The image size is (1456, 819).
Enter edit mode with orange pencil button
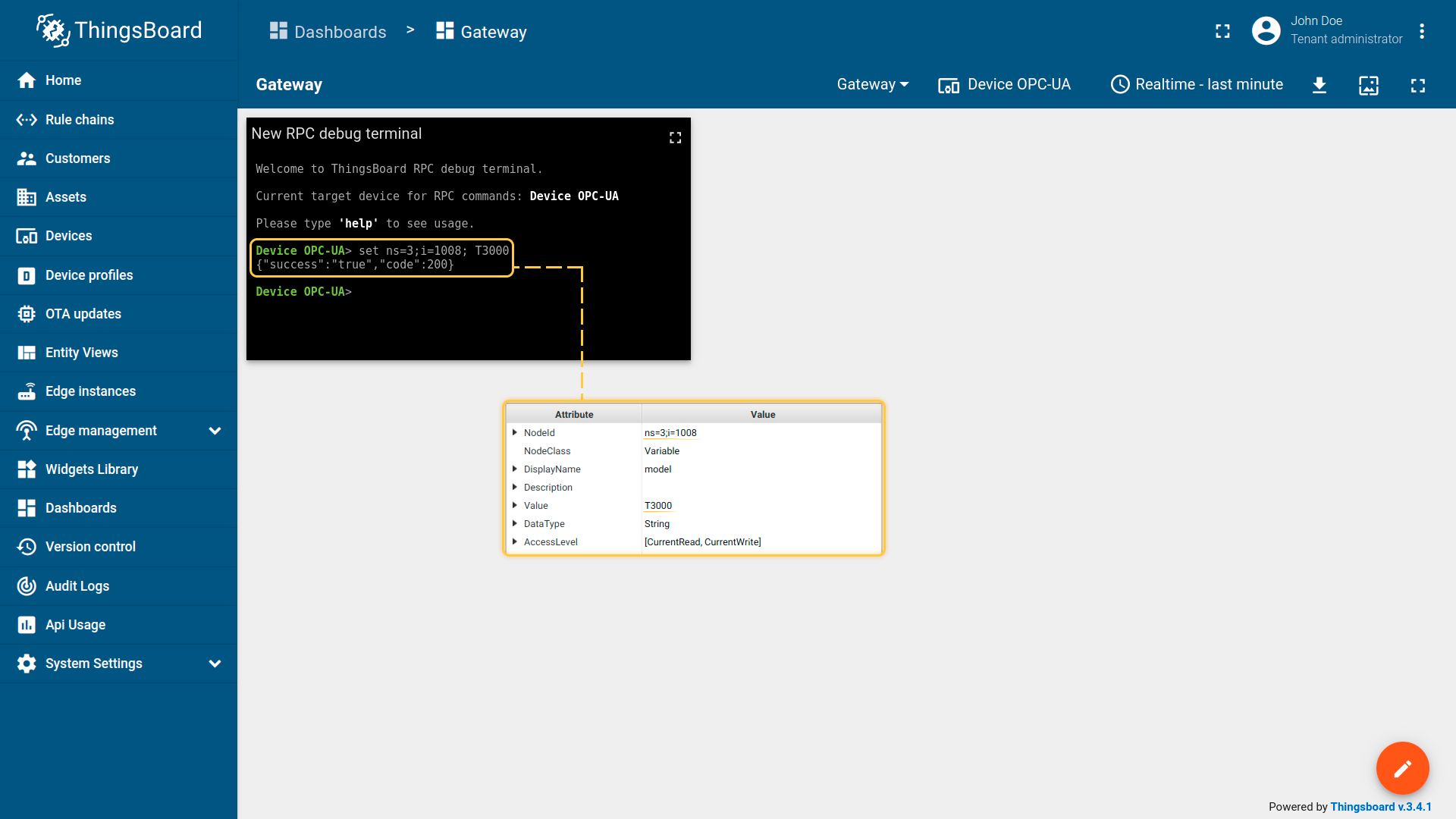(x=1402, y=768)
